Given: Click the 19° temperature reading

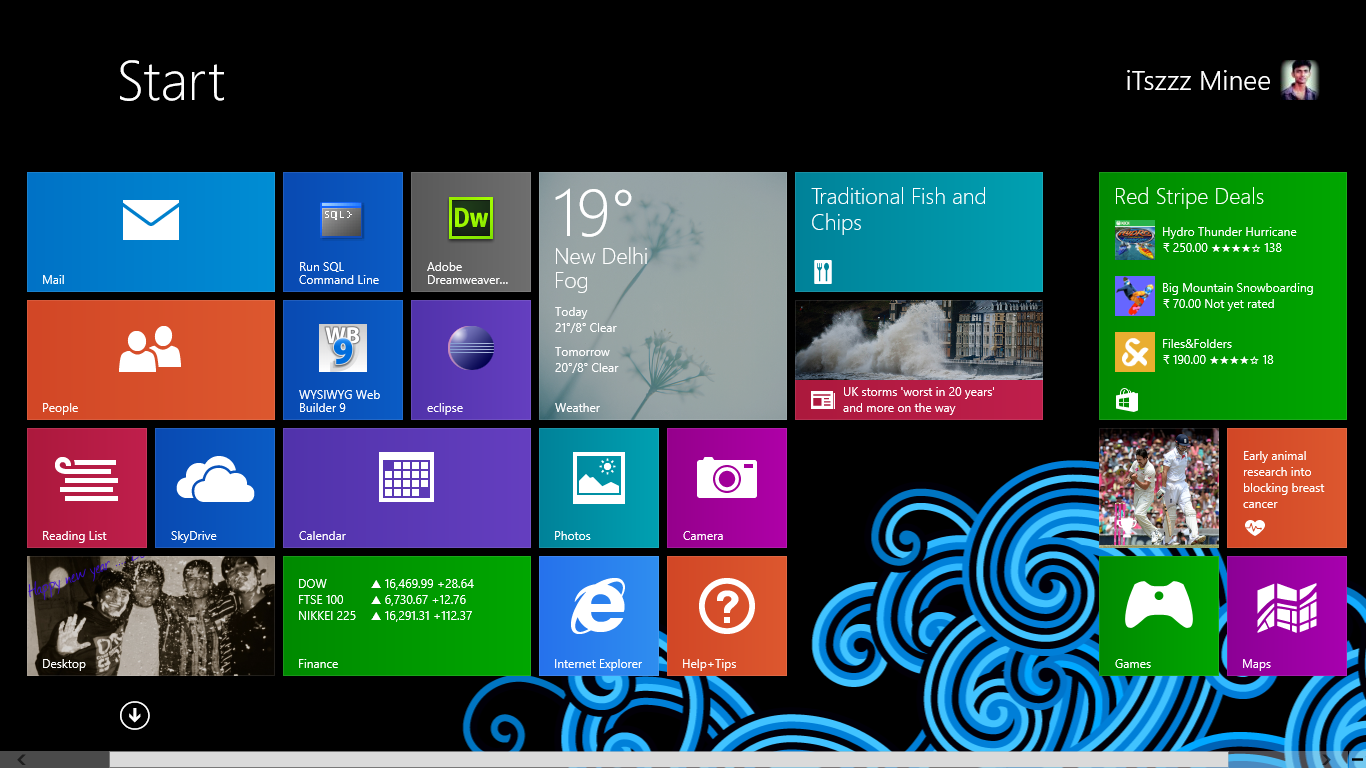Looking at the screenshot, I should point(592,212).
